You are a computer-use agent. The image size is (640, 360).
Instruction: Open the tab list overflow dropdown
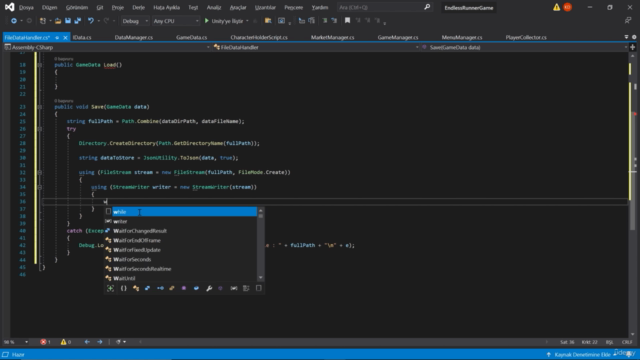click(x=627, y=37)
